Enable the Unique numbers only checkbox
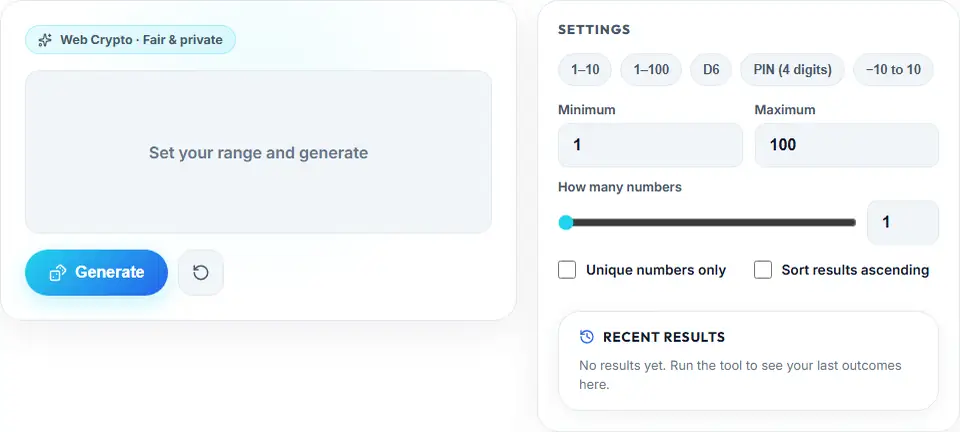Screen dimensions: 960x432 pyautogui.click(x=567, y=270)
